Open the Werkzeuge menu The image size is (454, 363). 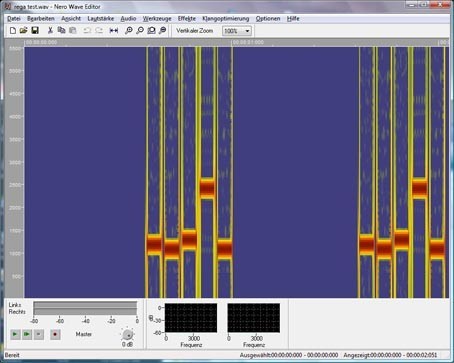click(x=157, y=19)
